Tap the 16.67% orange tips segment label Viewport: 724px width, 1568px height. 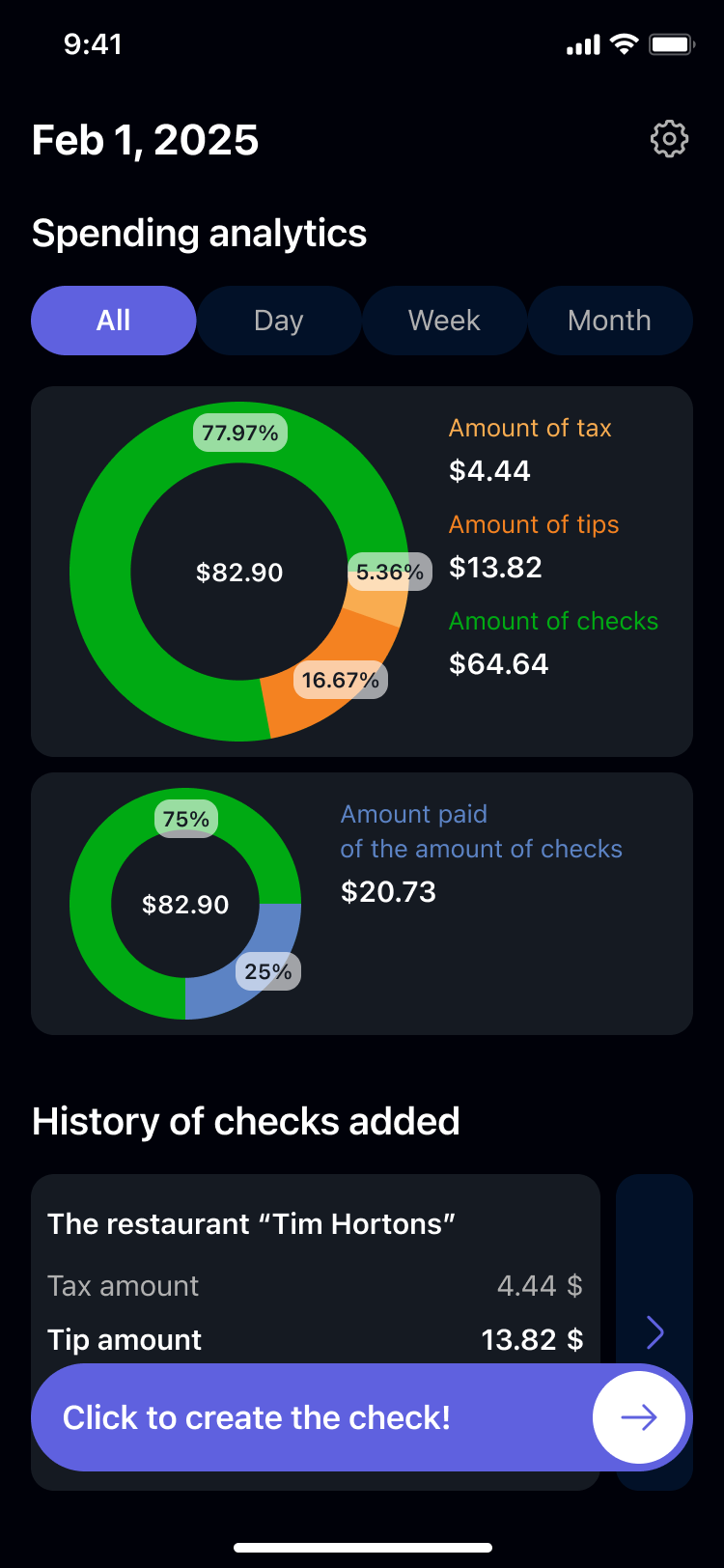341,680
